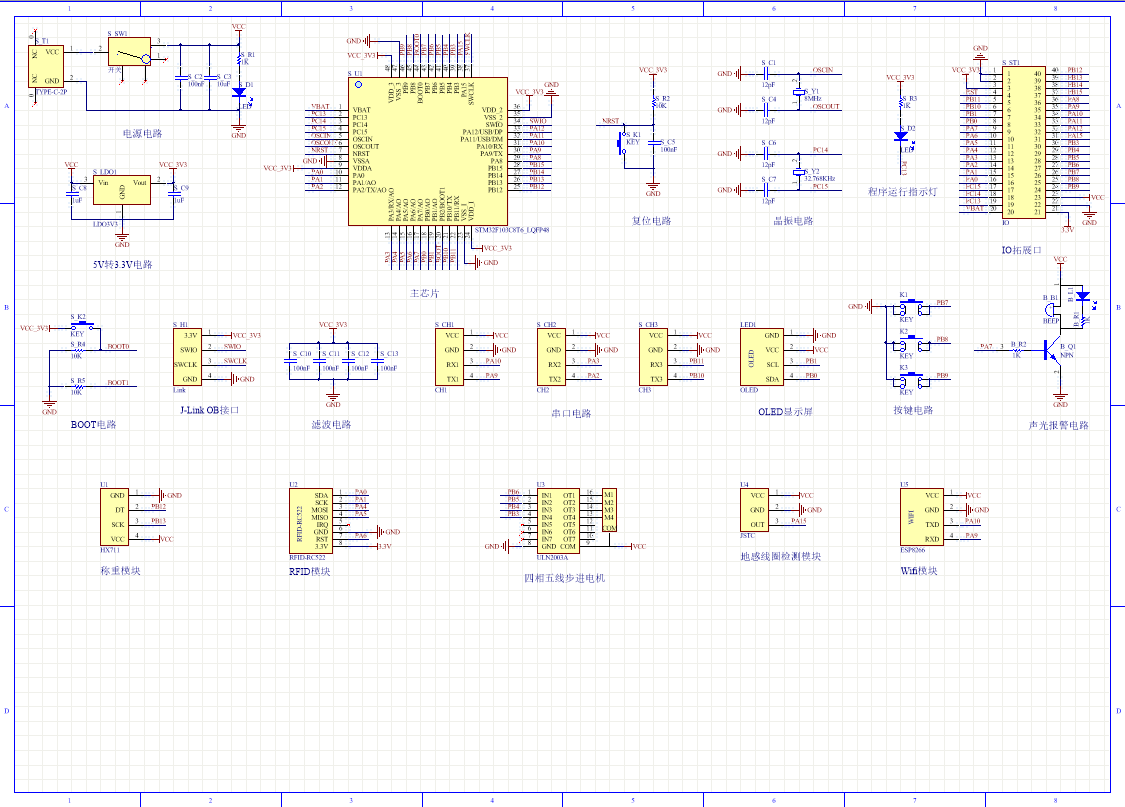Select the K2 key switch
The width and height of the screenshot is (1125, 807).
tap(911, 344)
